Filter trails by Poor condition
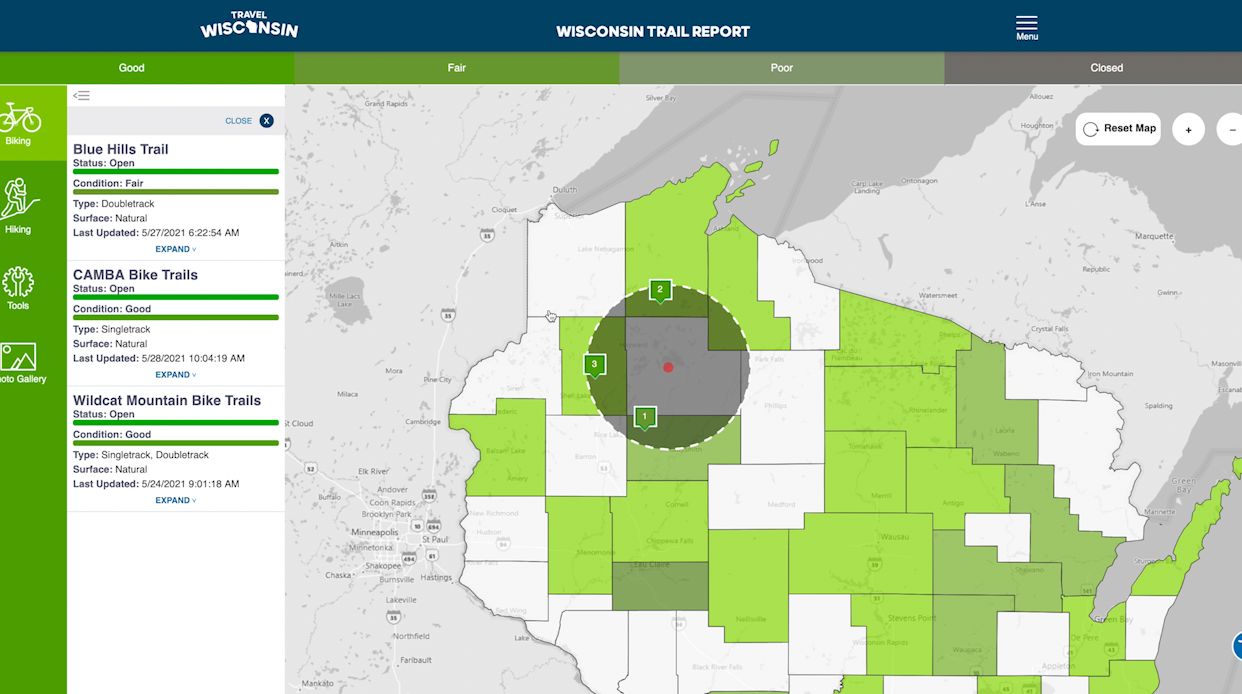Screen dimensions: 1242x694 (782, 68)
